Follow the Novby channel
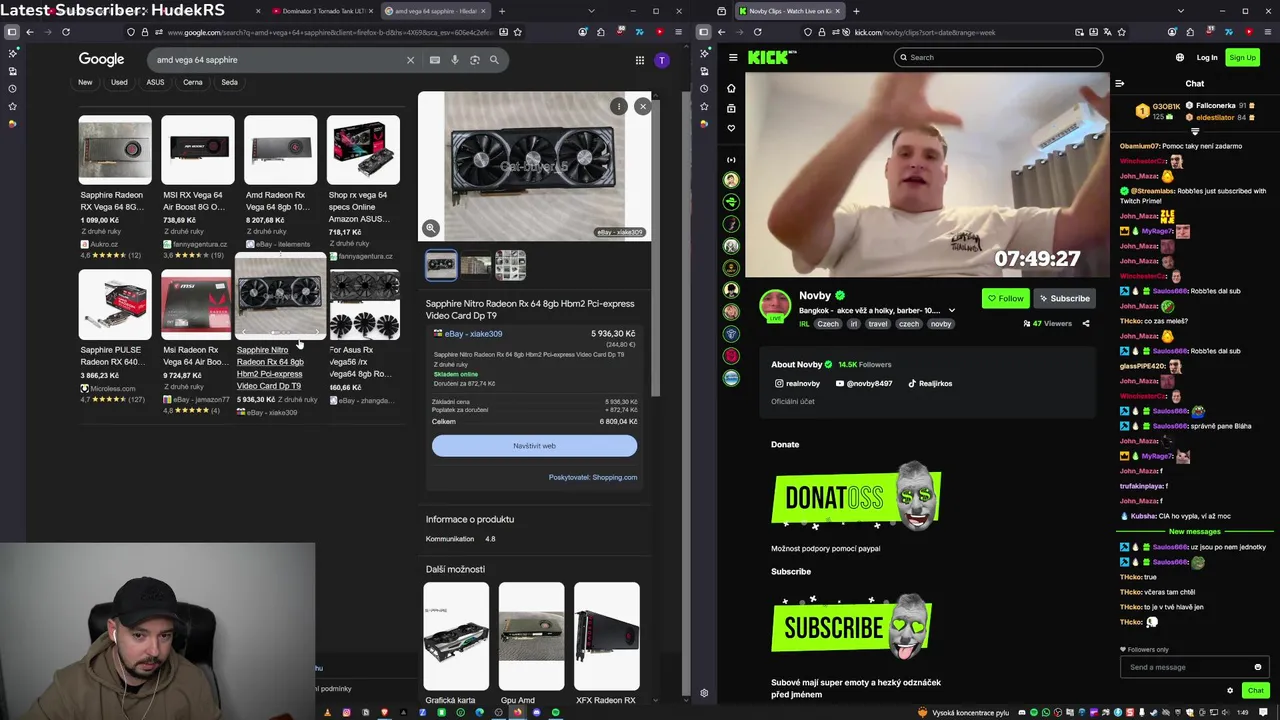 [1005, 298]
